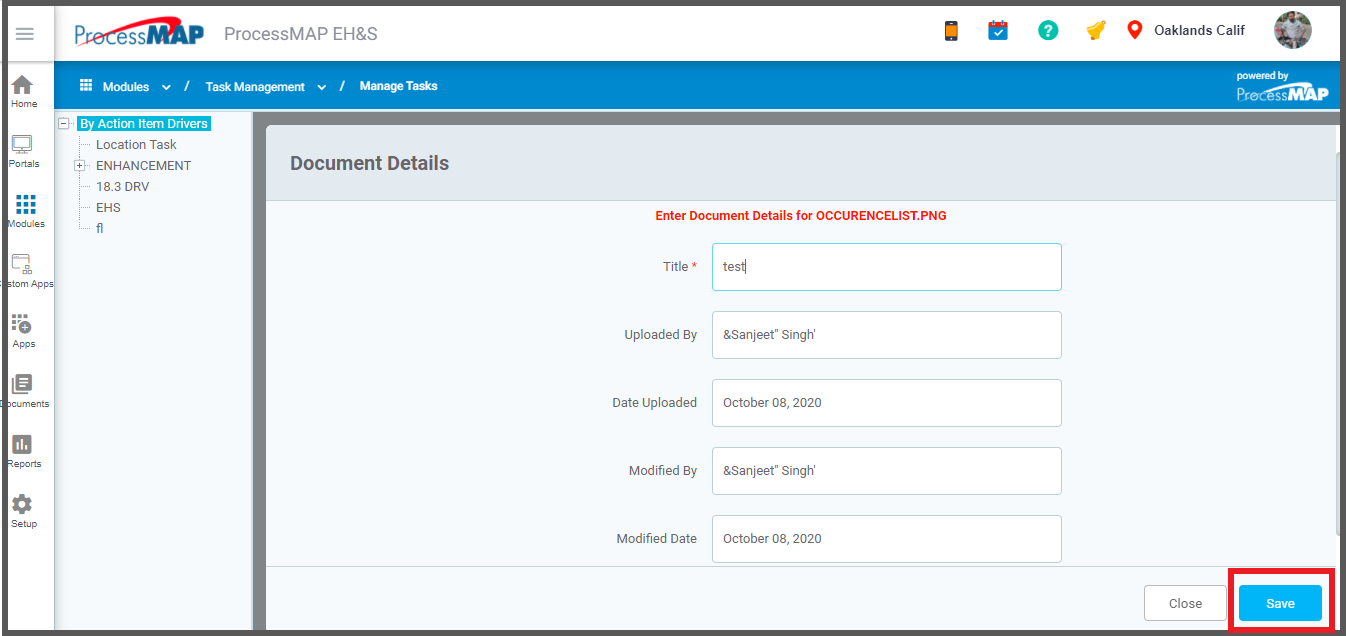Select ENHANCEMENT tree item
The image size is (1346, 636).
click(x=143, y=166)
